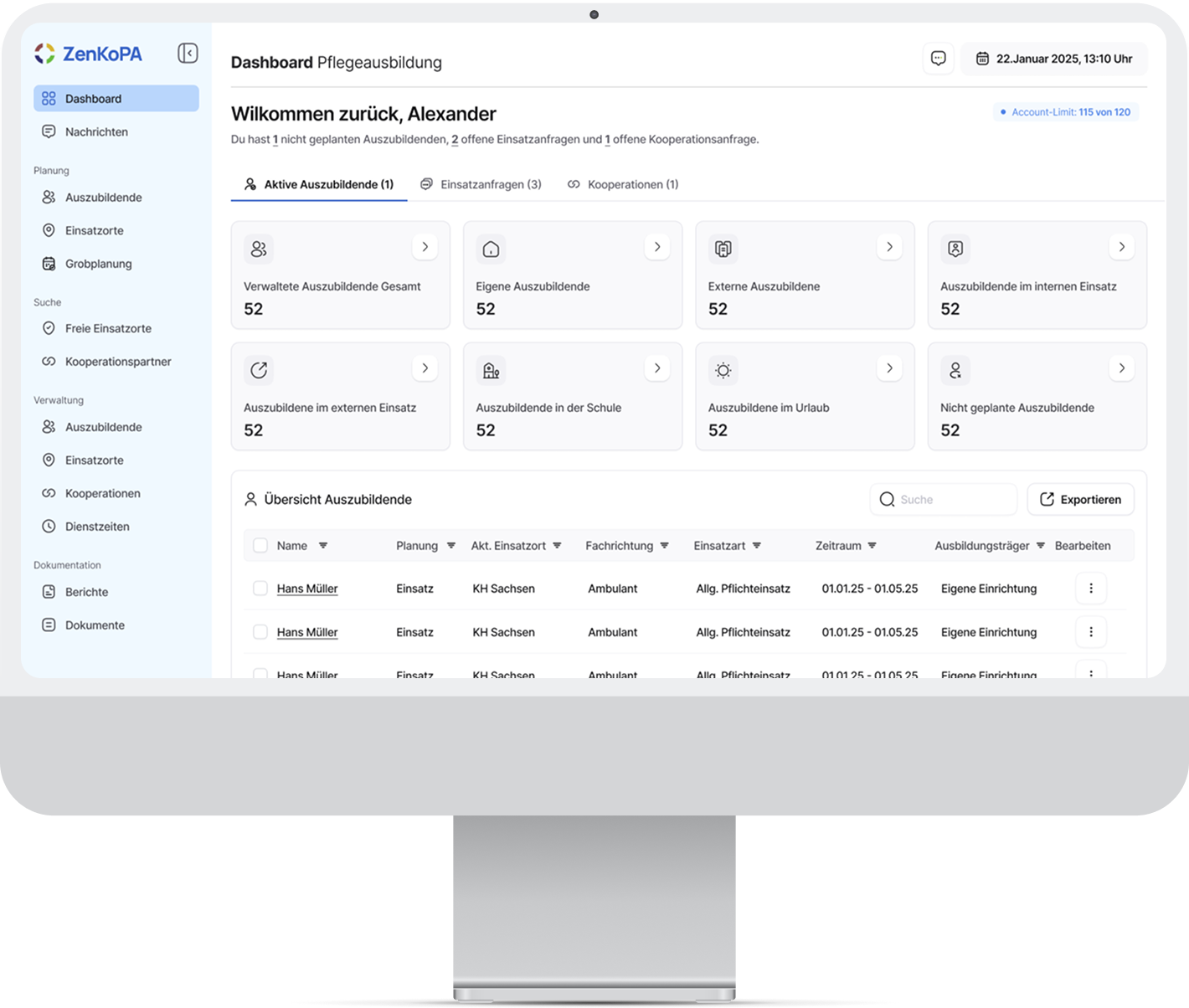
Task: Click the Kooperationspartner link icon in sidebar
Action: 49,362
